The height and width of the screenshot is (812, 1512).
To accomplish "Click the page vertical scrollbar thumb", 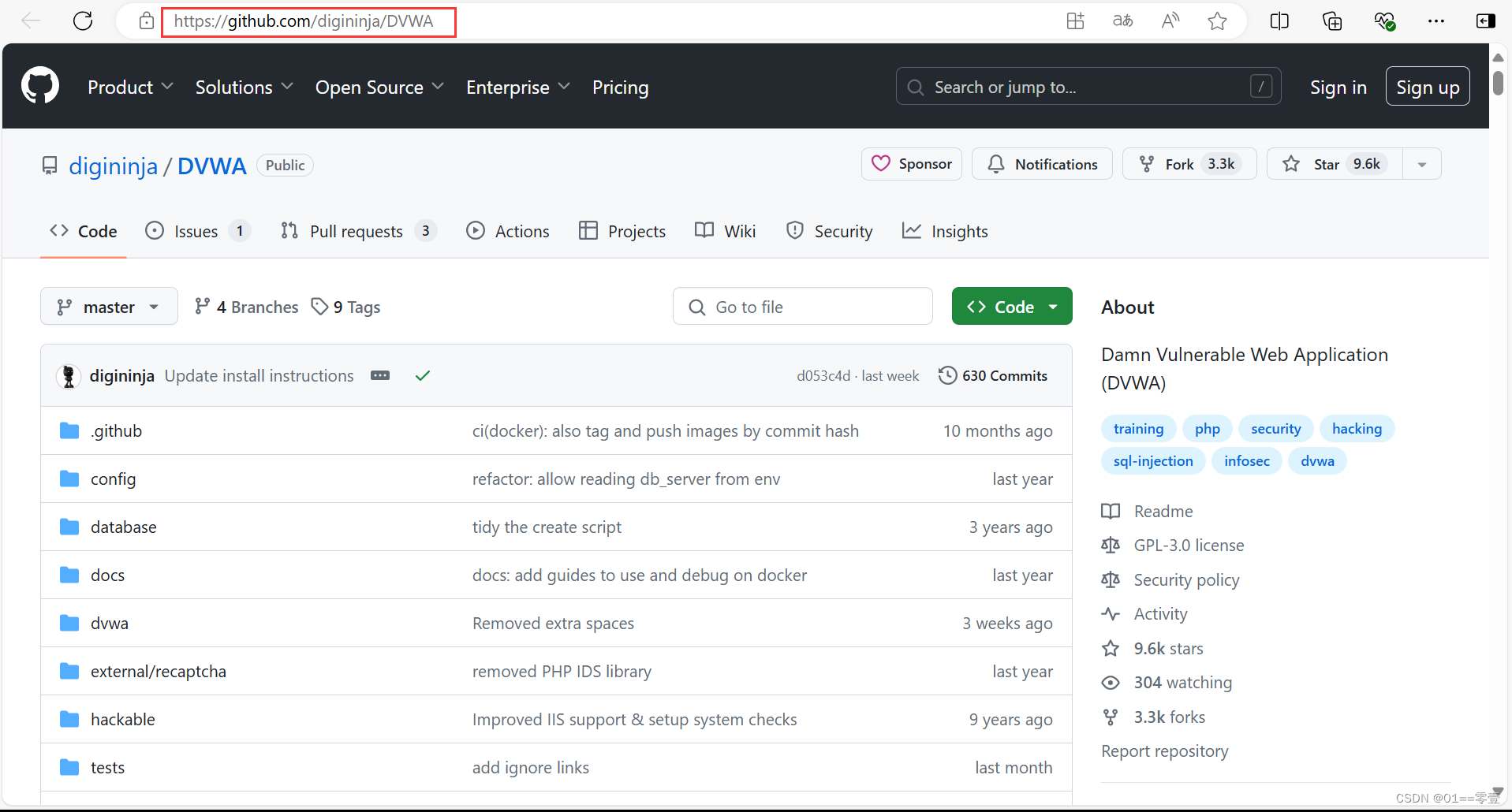I will 1498,83.
